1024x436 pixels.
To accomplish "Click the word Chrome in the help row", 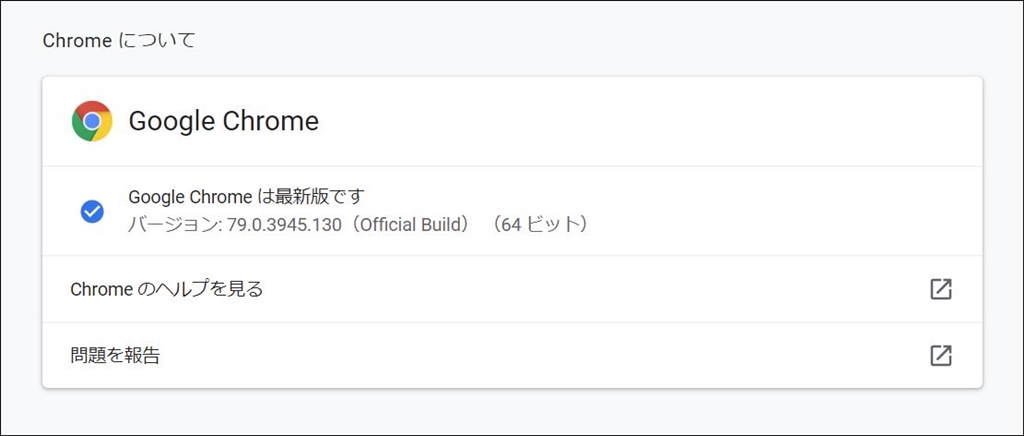I will click(100, 289).
